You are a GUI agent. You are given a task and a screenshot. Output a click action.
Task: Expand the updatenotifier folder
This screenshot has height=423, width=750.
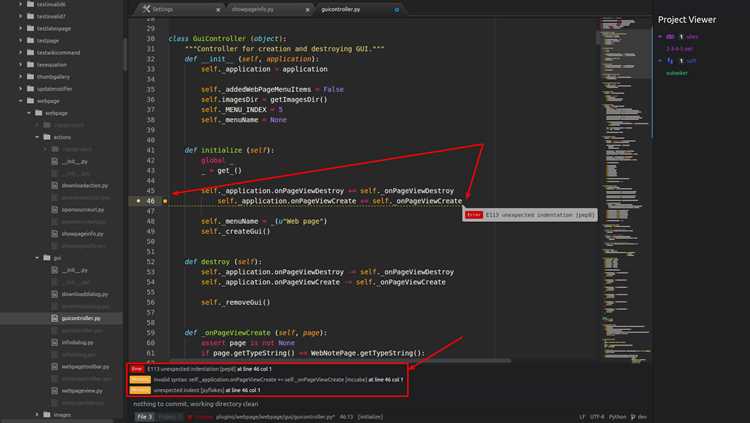[21, 89]
